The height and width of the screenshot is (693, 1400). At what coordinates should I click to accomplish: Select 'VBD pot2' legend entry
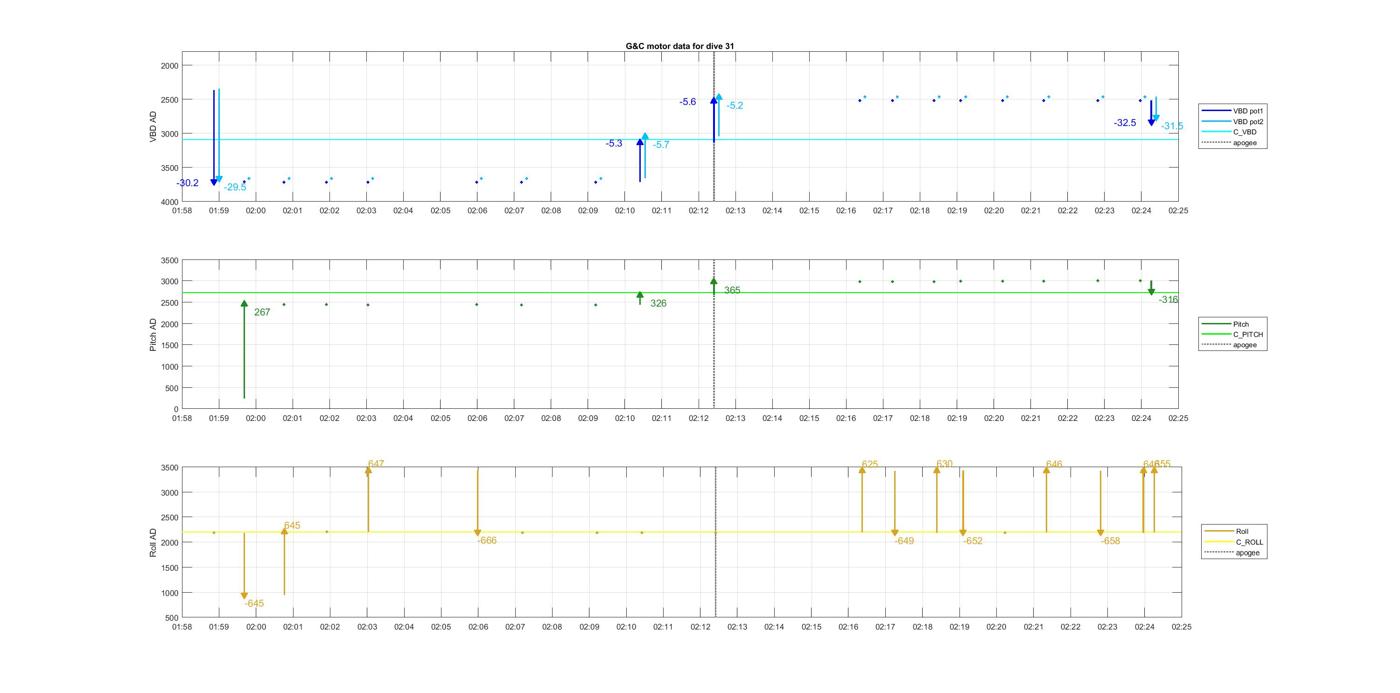point(1232,121)
